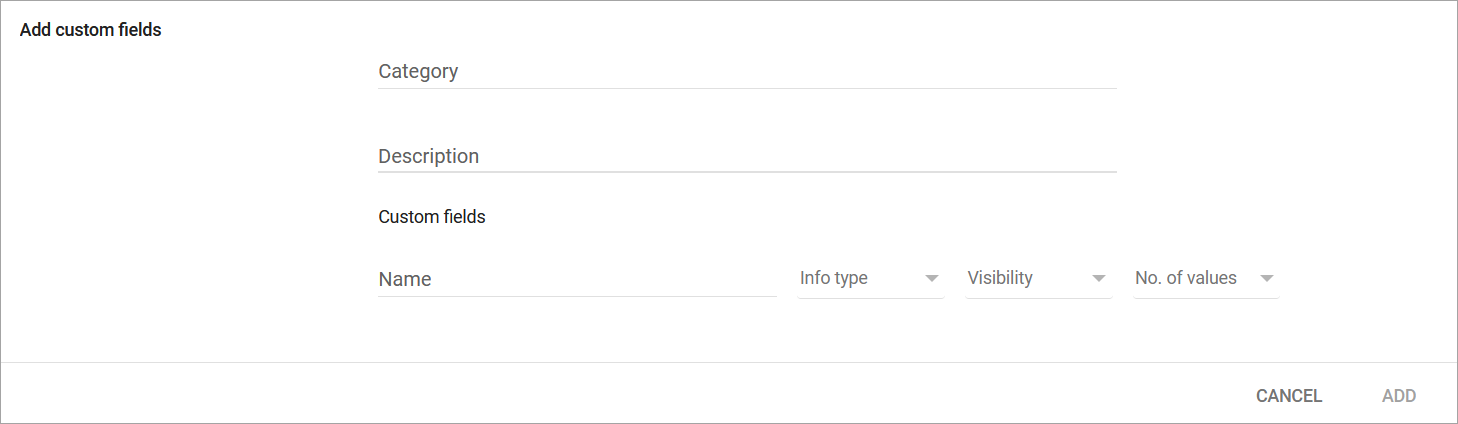Expand the Visibility dropdown
Viewport: 1458px width, 424px height.
pos(1038,278)
